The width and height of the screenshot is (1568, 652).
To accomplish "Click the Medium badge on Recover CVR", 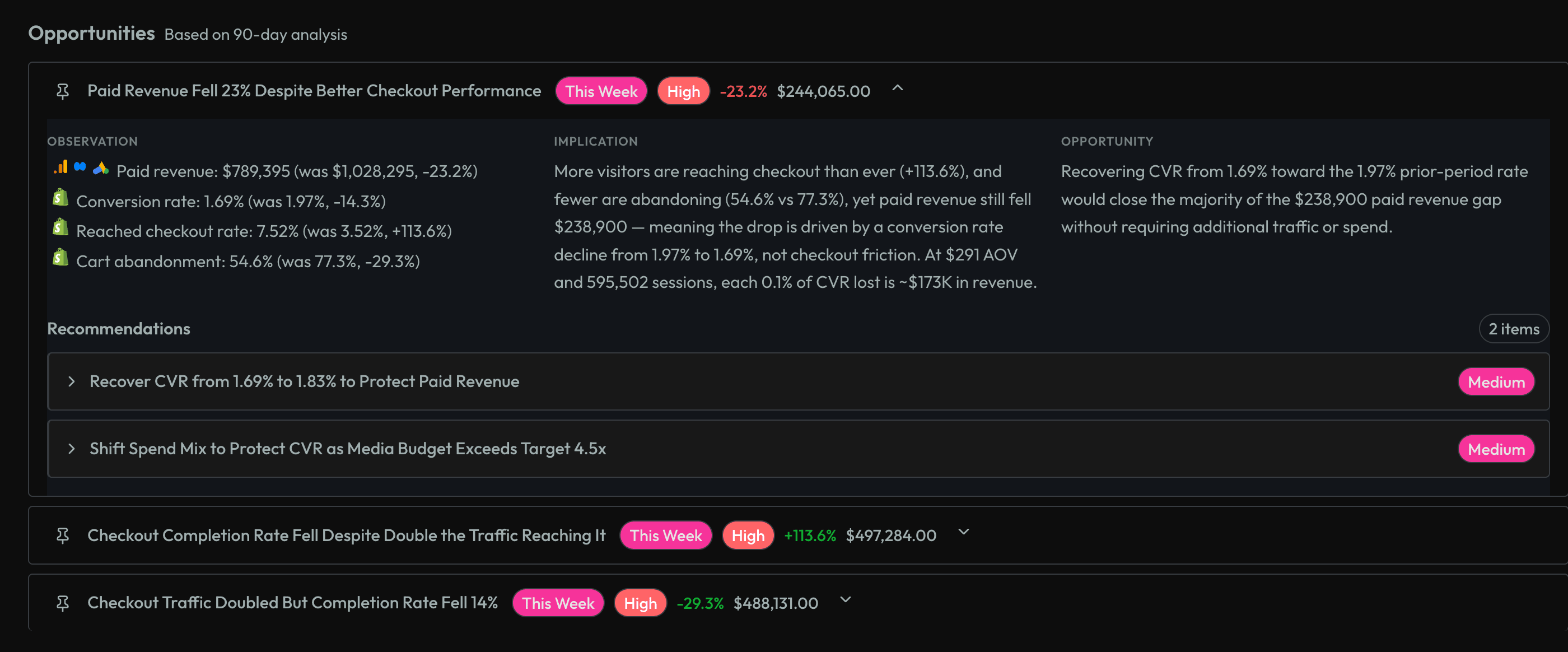I will pos(1496,381).
